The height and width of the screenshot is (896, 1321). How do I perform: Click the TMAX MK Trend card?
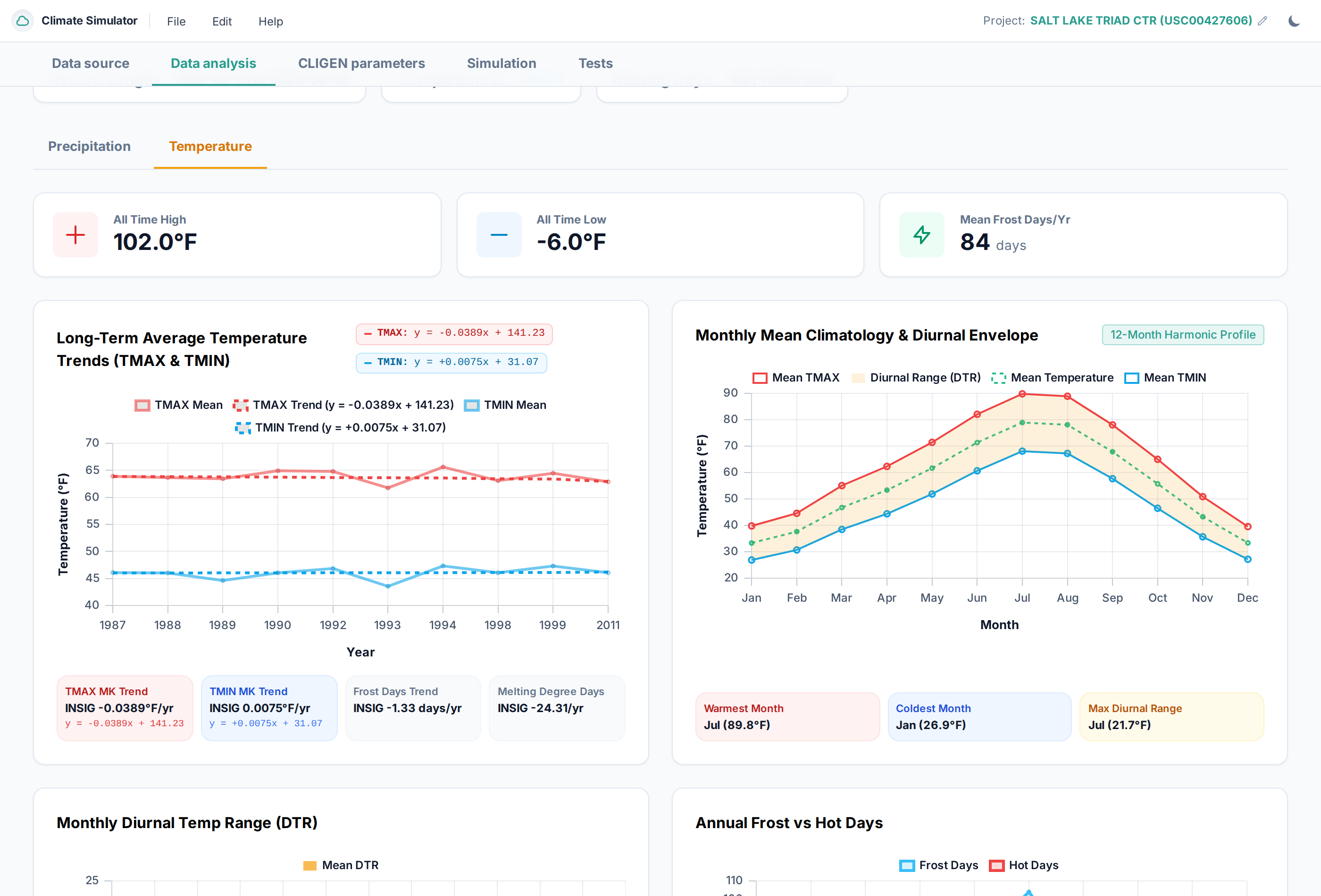pyautogui.click(x=125, y=708)
